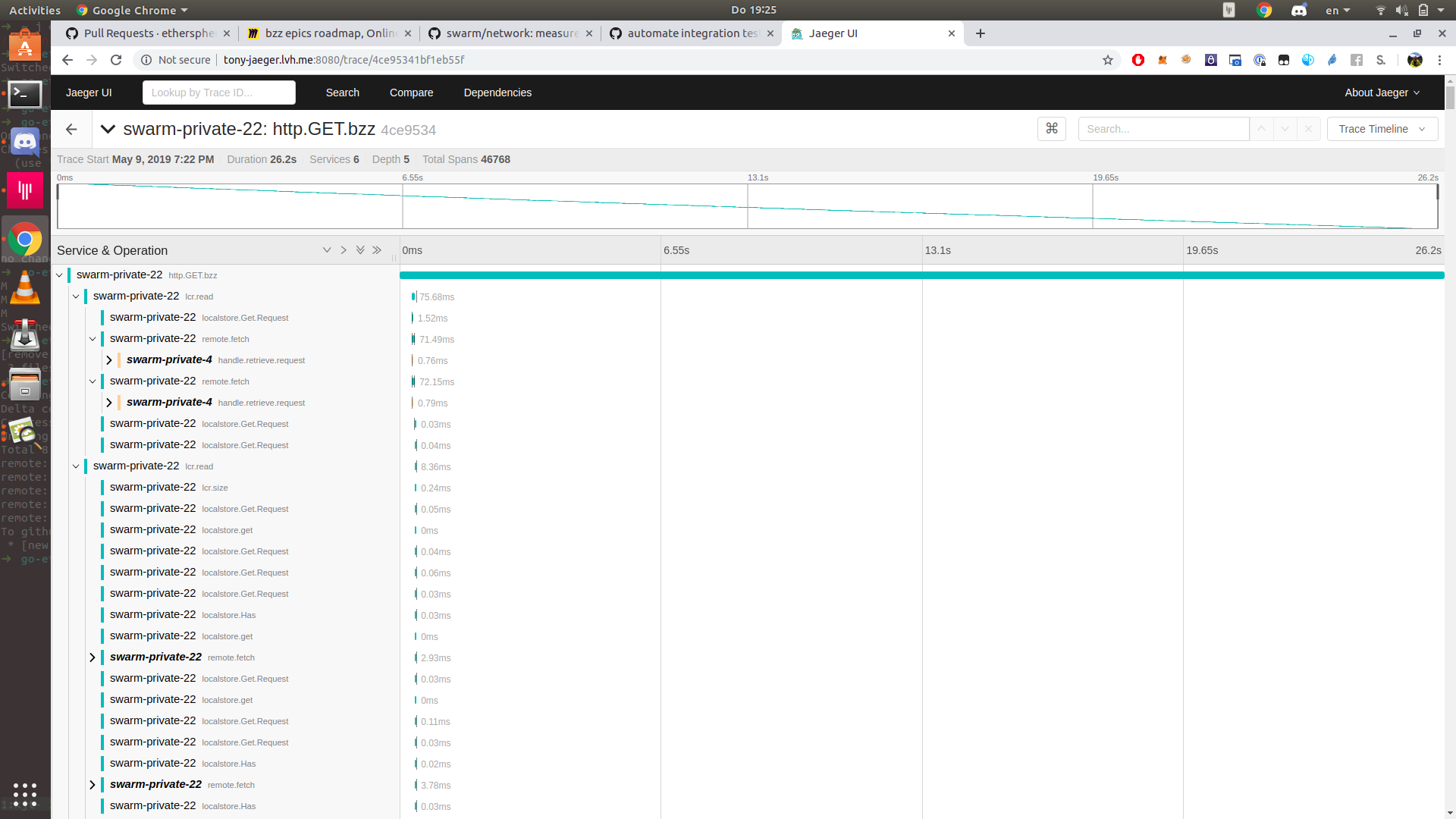This screenshot has width=1456, height=819.
Task: Click the root span teal duration bar
Action: tap(921, 275)
